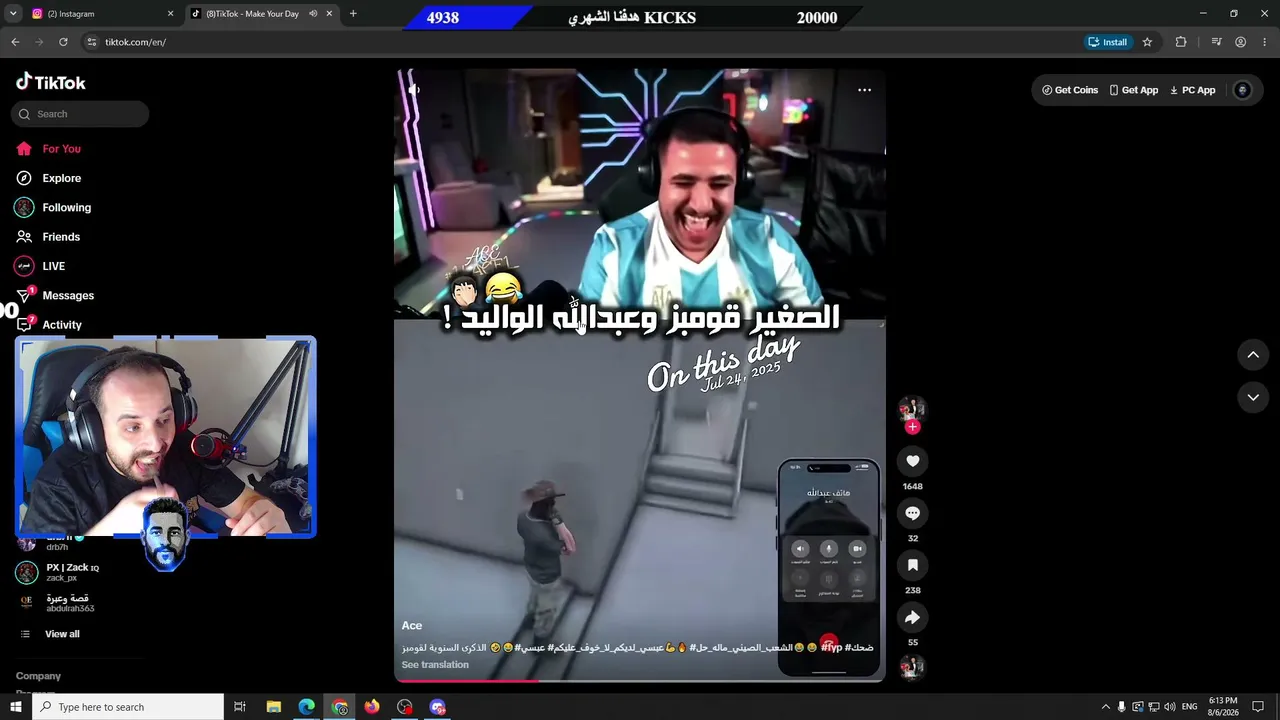Open the abdulrah363 followed account
Image resolution: width=1280 pixels, height=720 pixels.
pyautogui.click(x=70, y=603)
